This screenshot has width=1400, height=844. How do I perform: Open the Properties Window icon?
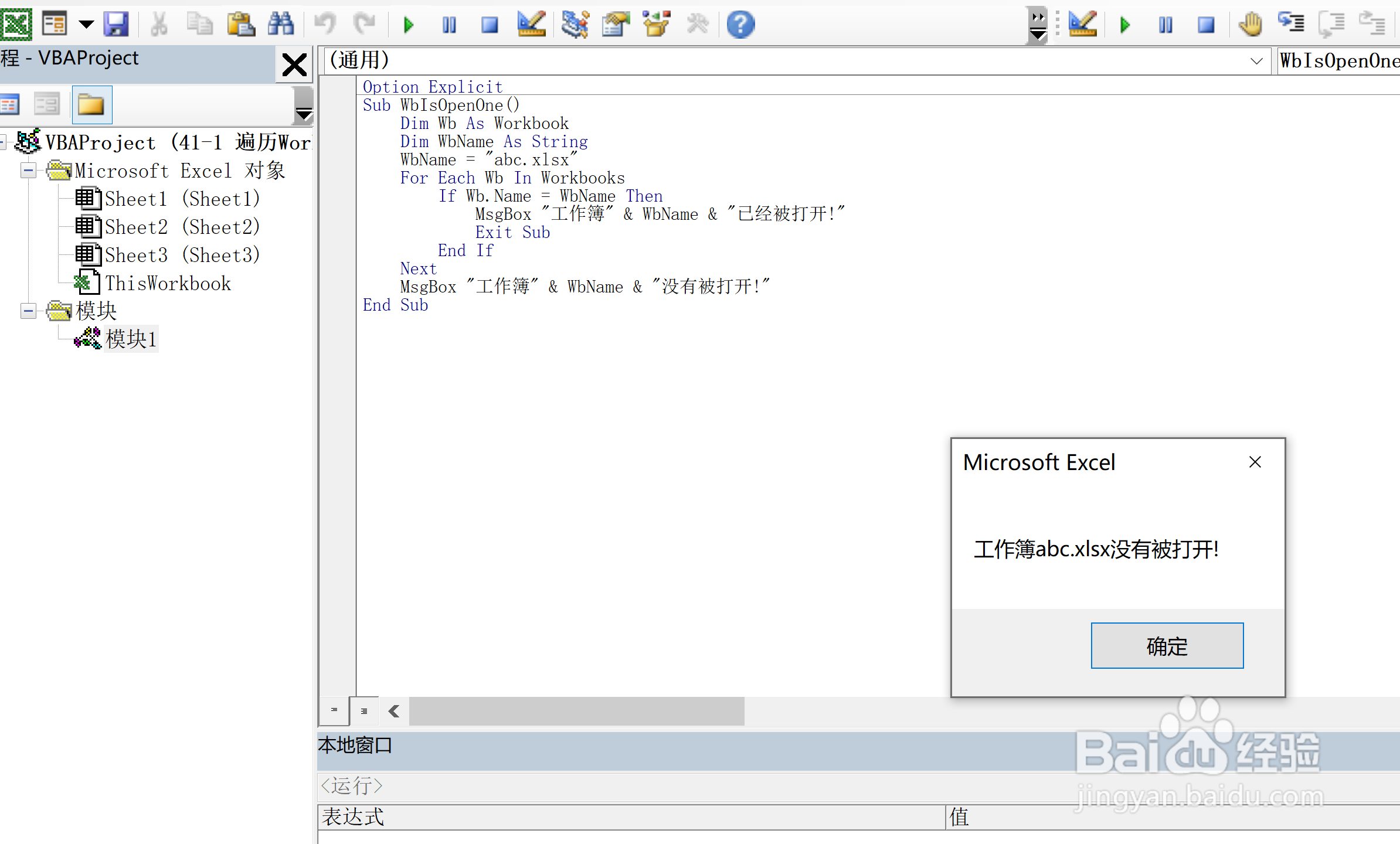pos(615,25)
